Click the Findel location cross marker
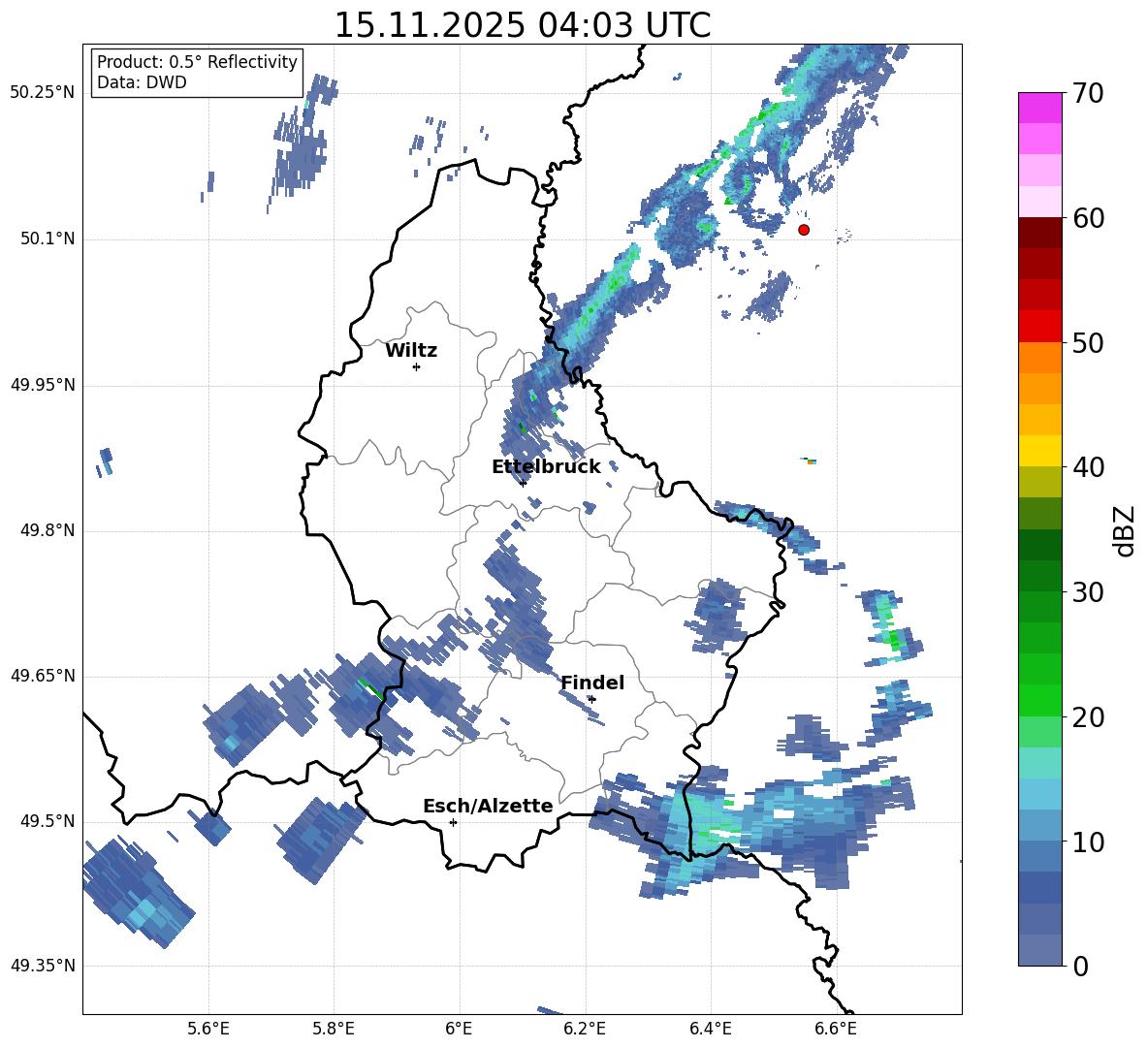1148x1048 pixels. point(592,699)
